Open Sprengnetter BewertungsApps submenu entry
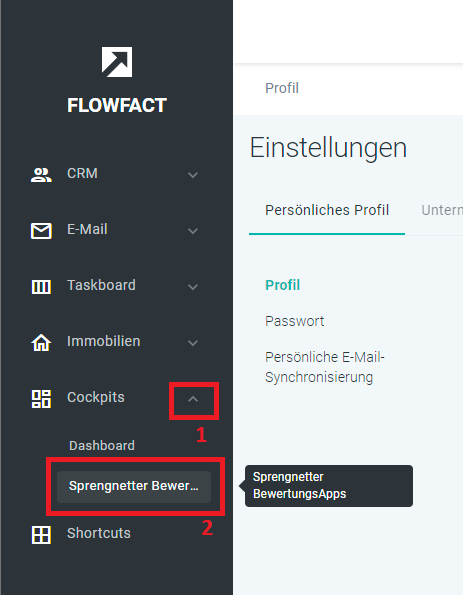The width and height of the screenshot is (463, 595). click(134, 486)
